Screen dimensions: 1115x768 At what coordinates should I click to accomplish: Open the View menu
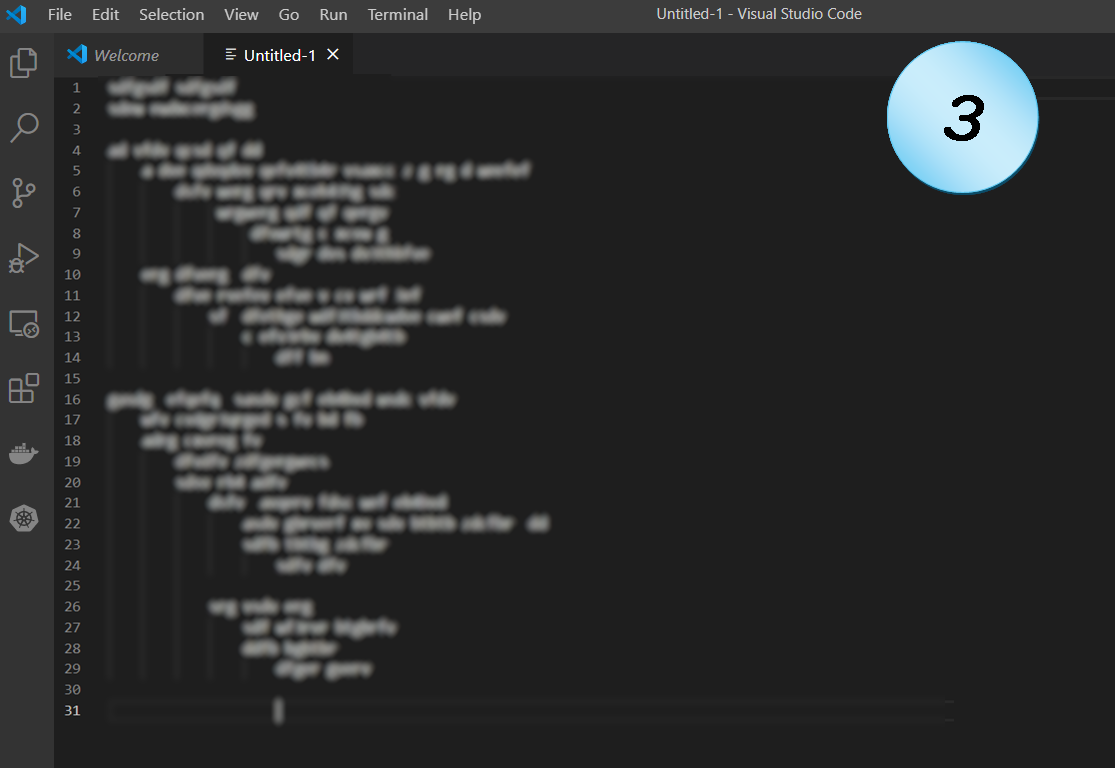tap(241, 14)
